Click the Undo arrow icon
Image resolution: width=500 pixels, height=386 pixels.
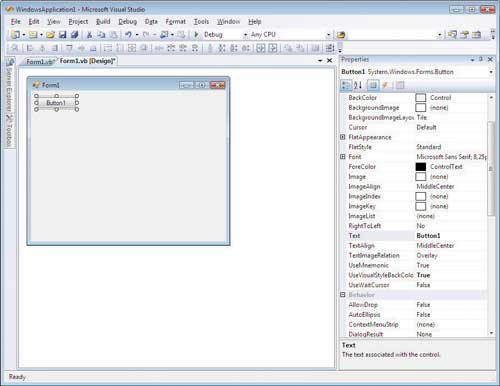pyautogui.click(x=128, y=35)
